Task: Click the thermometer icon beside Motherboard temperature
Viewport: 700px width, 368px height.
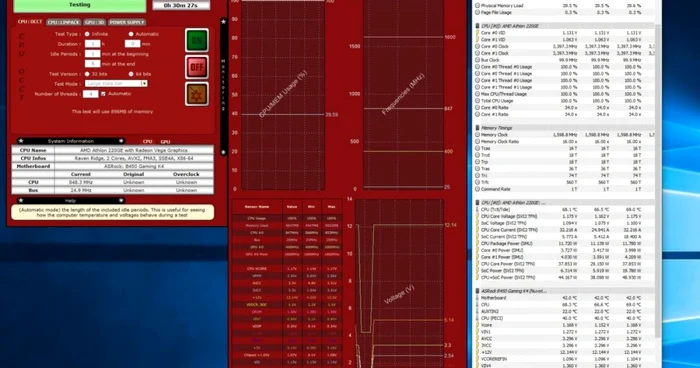Action: click(477, 298)
